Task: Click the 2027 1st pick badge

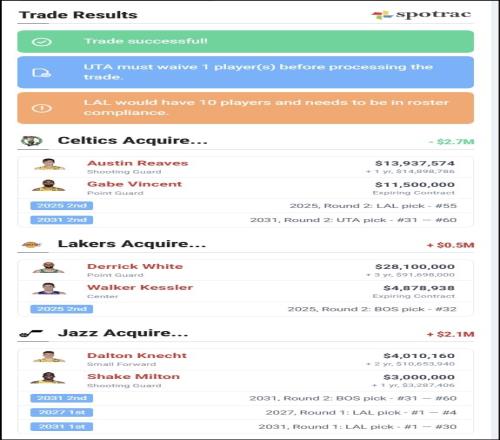Action: click(x=62, y=412)
